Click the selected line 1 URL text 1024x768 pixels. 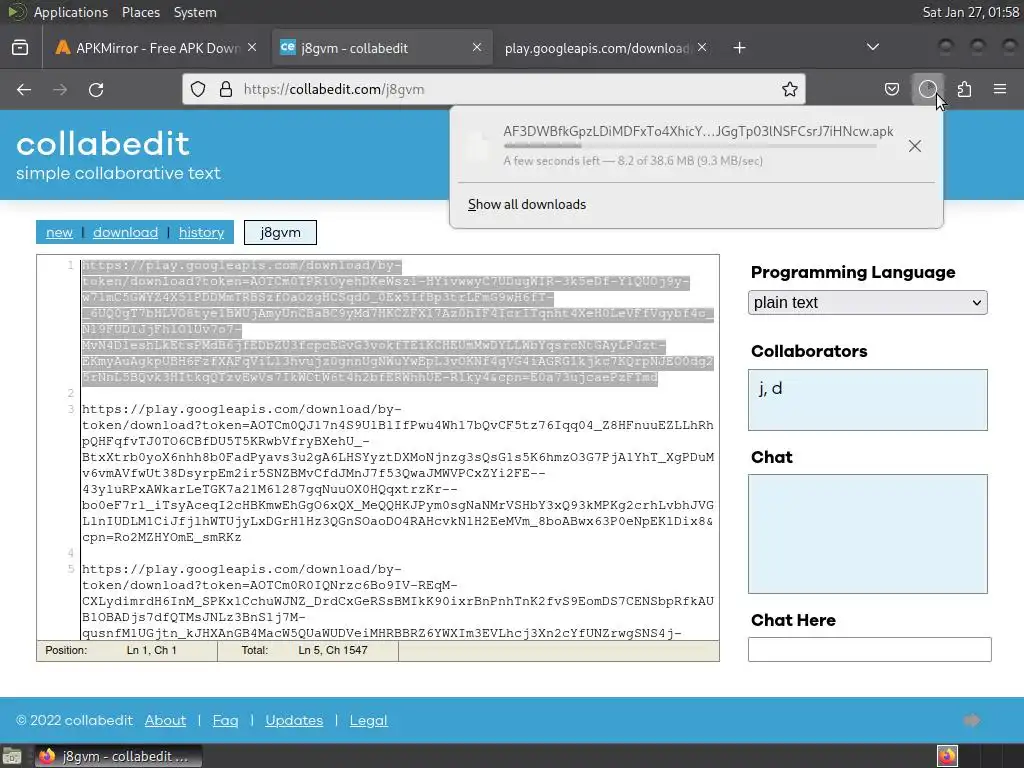click(398, 321)
